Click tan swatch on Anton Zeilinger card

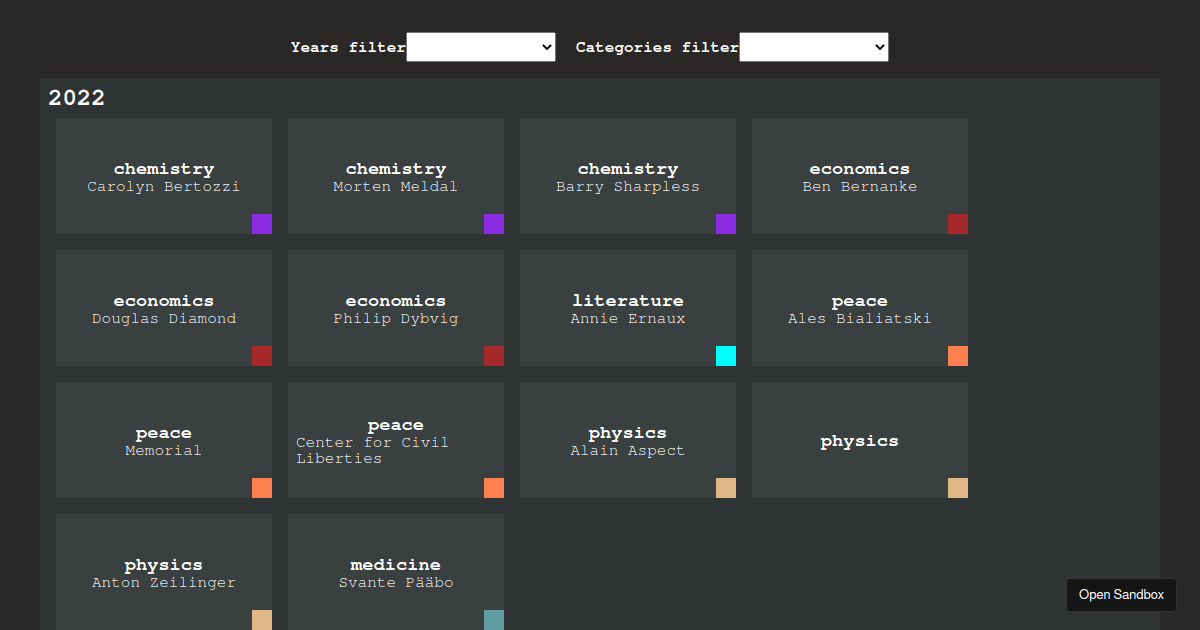coord(262,620)
